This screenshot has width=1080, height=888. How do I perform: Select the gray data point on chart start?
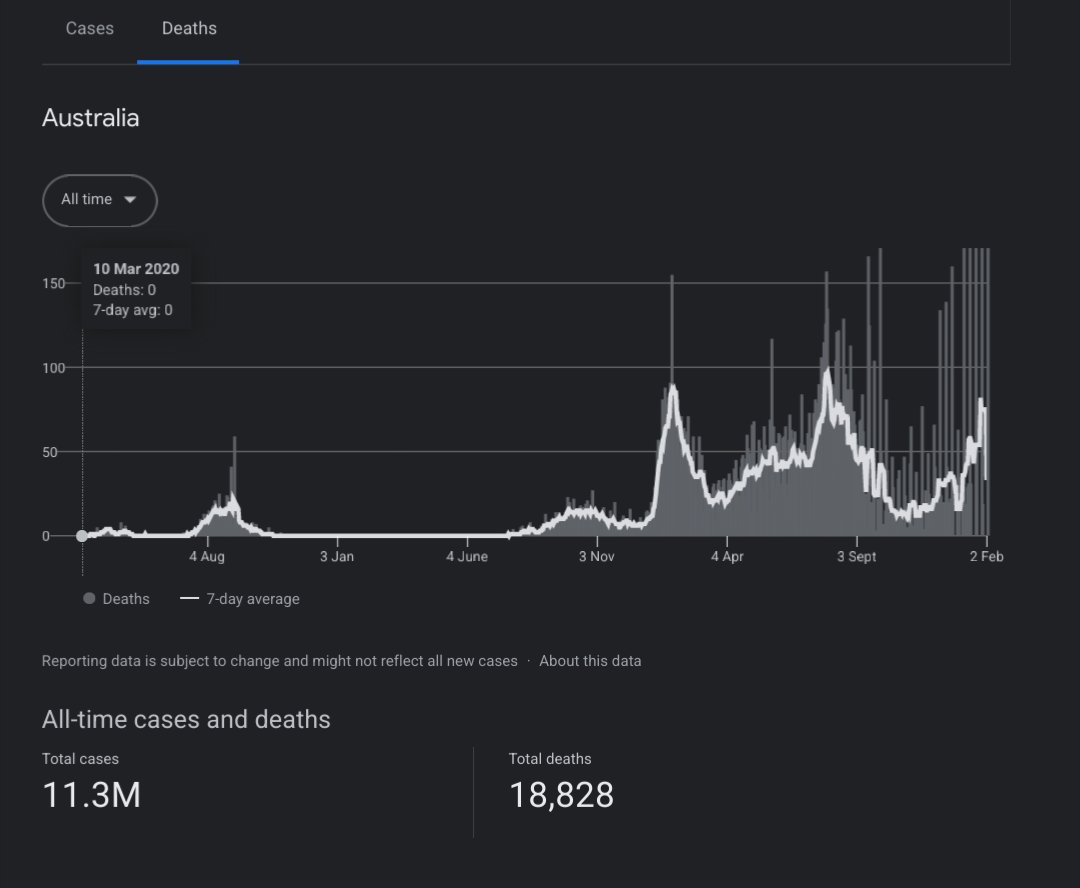pyautogui.click(x=82, y=535)
